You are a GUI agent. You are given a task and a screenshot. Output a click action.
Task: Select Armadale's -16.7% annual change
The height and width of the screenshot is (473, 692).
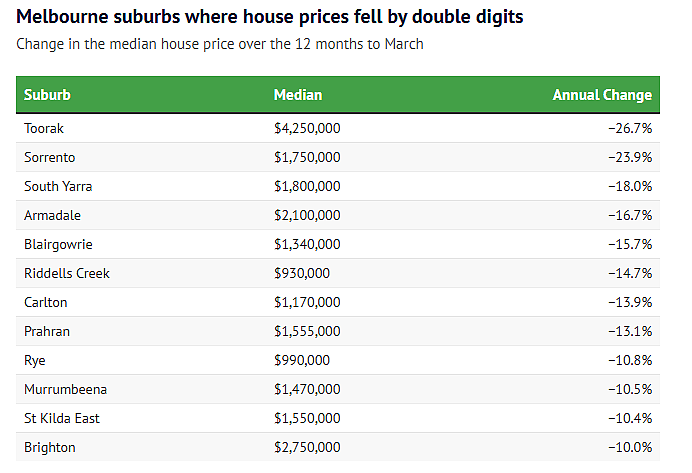630,215
